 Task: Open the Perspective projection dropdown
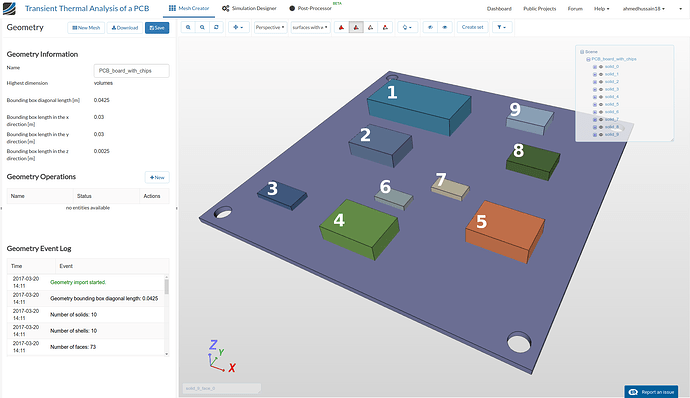[x=270, y=27]
